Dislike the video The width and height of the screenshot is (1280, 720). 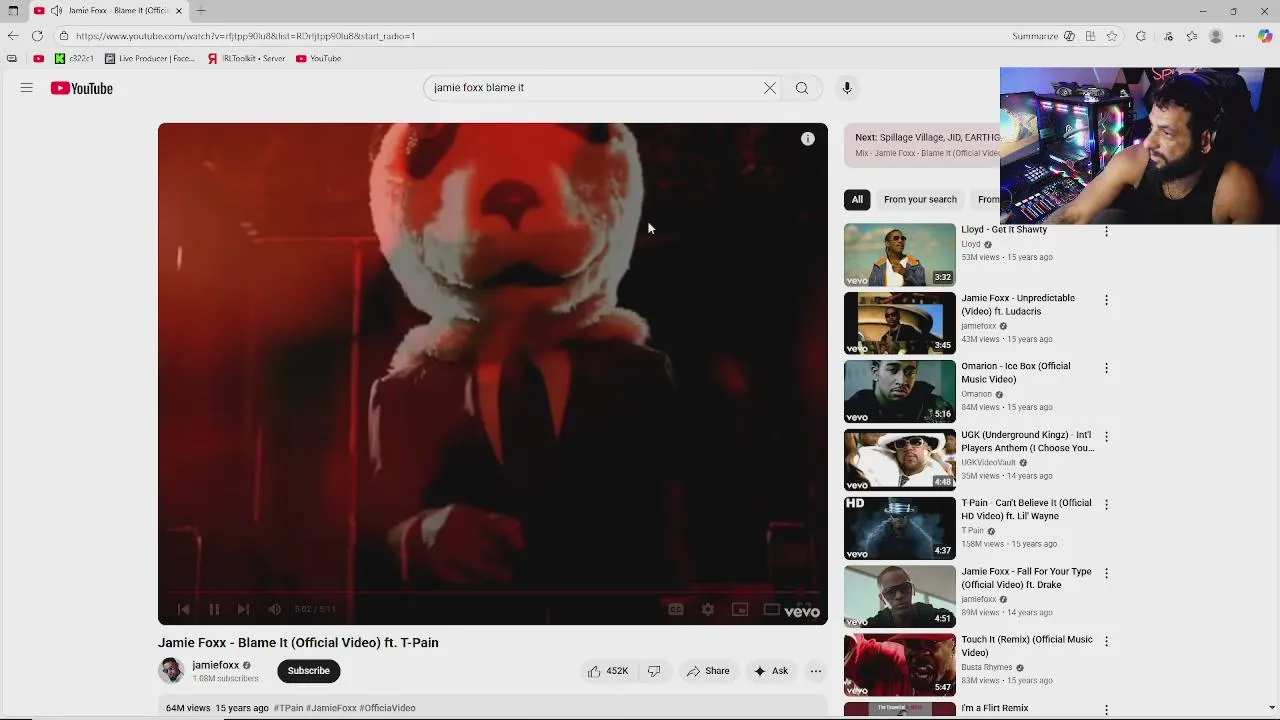tap(654, 671)
